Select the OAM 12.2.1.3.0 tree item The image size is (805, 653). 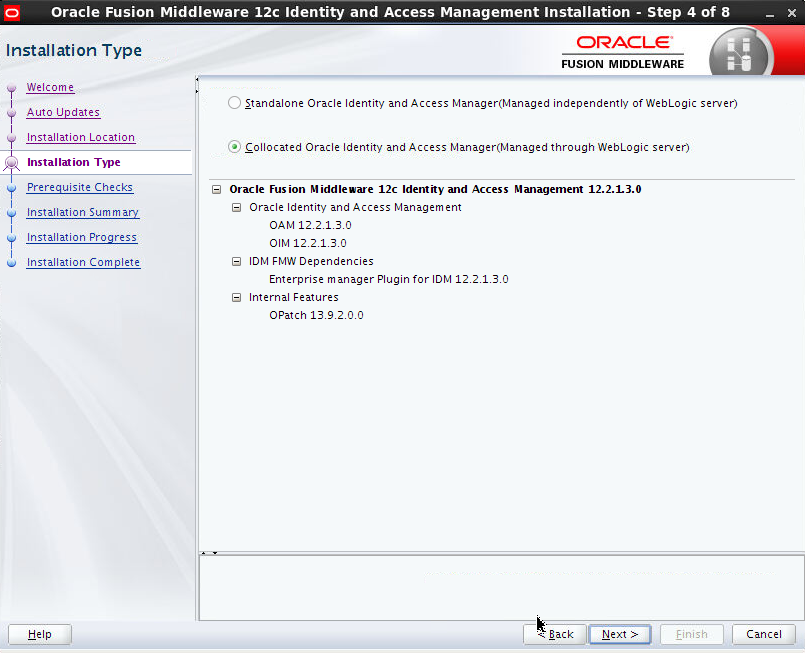310,225
